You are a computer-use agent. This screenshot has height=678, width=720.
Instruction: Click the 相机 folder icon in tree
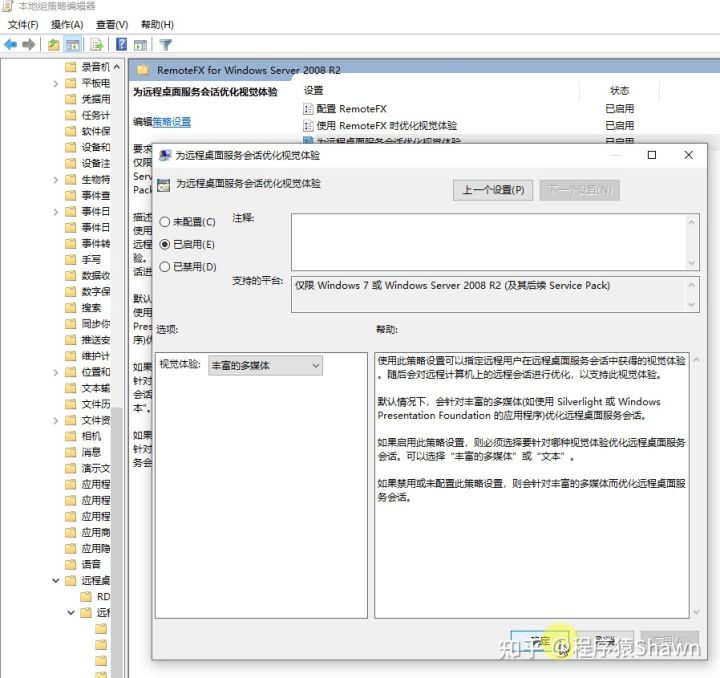point(70,436)
